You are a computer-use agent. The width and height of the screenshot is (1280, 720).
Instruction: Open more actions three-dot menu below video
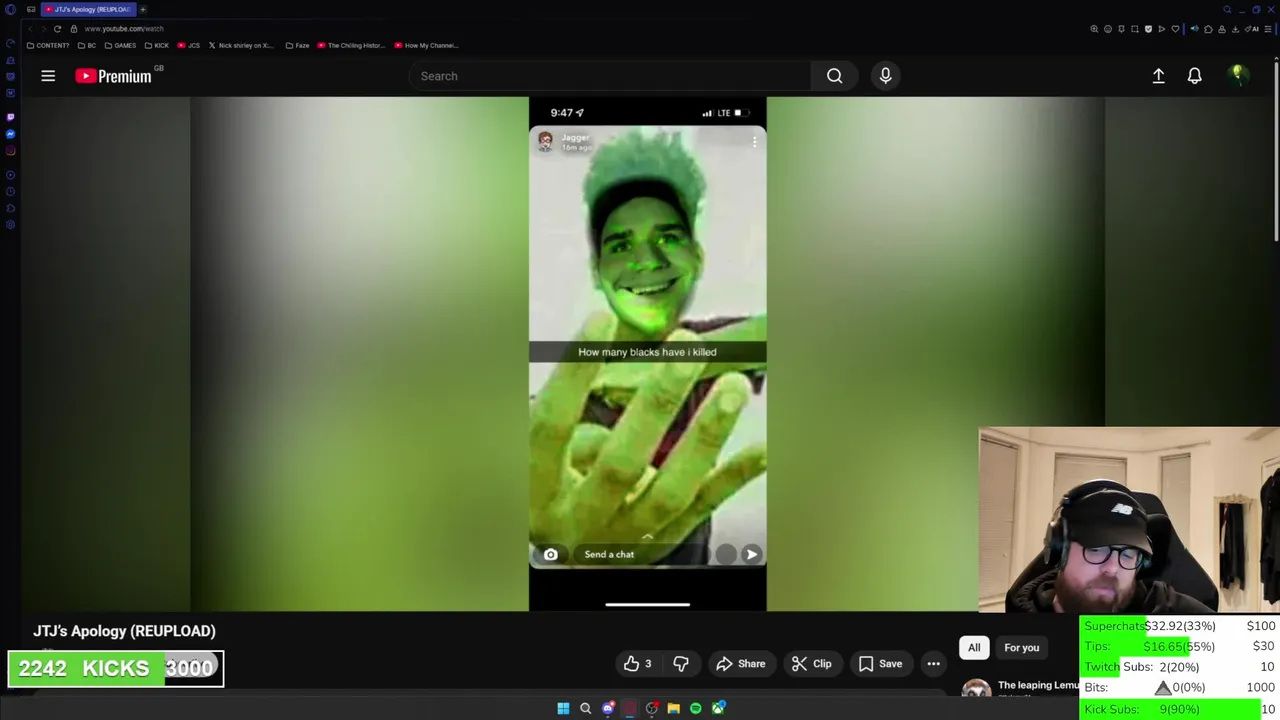tap(933, 664)
